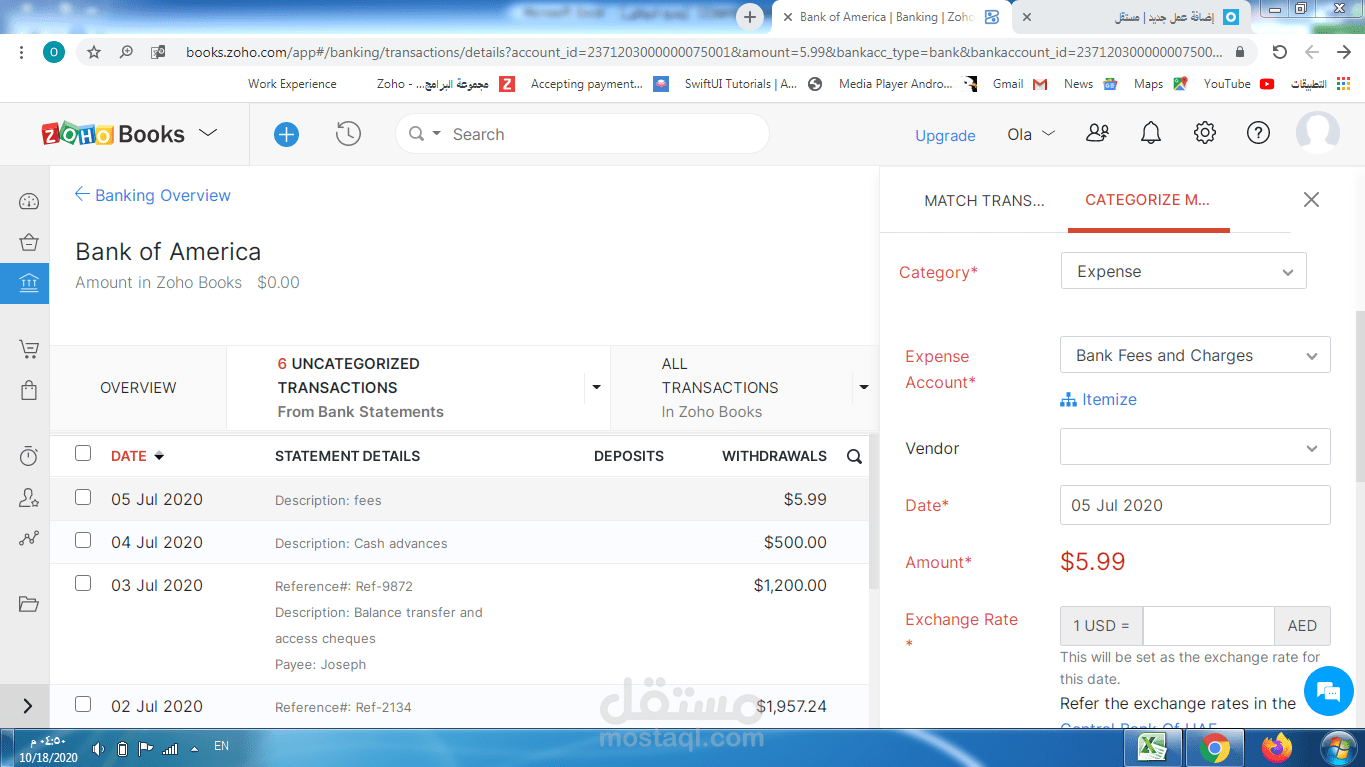Select the Cash advances transaction row

(x=459, y=542)
